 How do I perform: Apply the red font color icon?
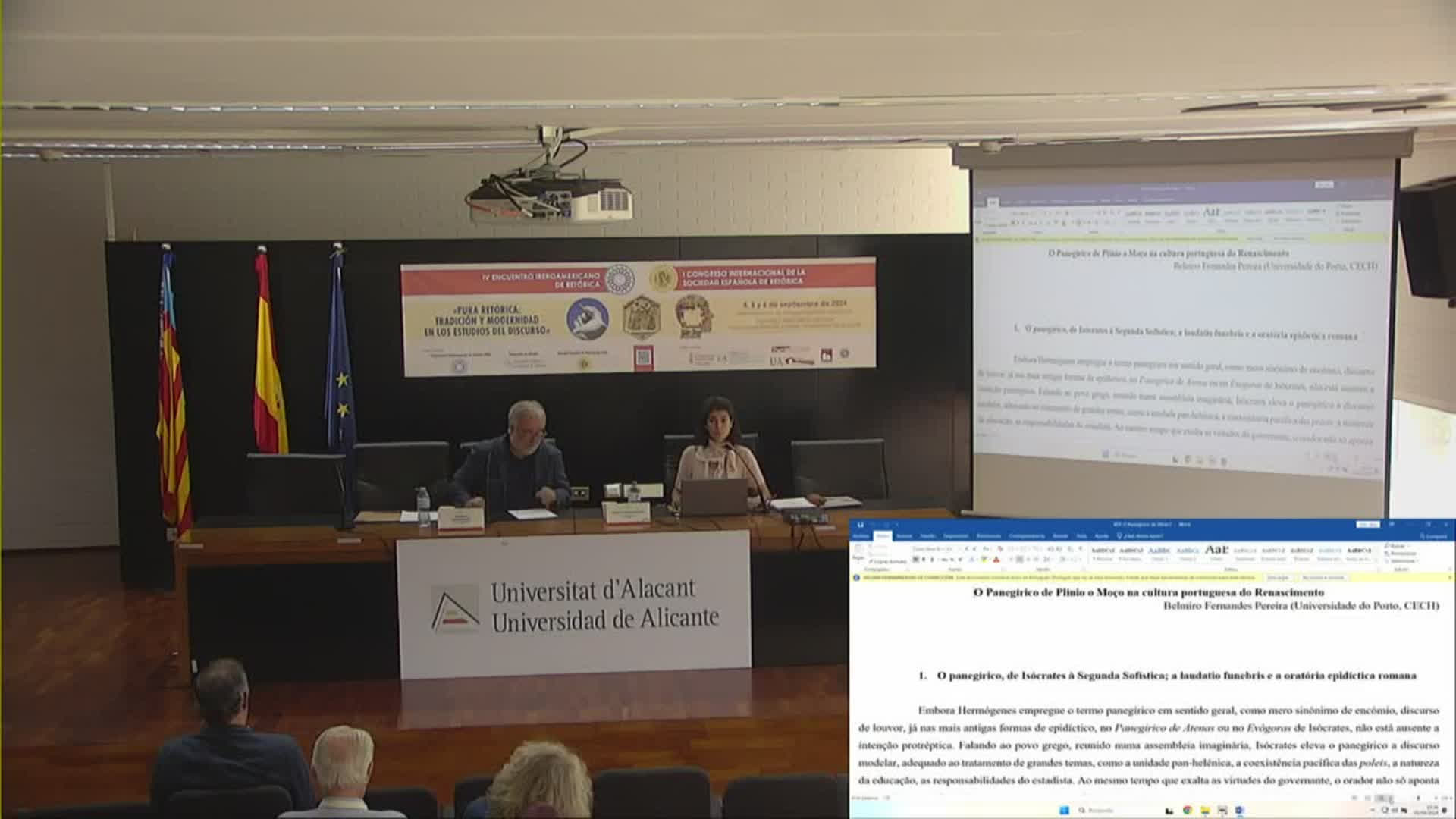click(x=996, y=560)
